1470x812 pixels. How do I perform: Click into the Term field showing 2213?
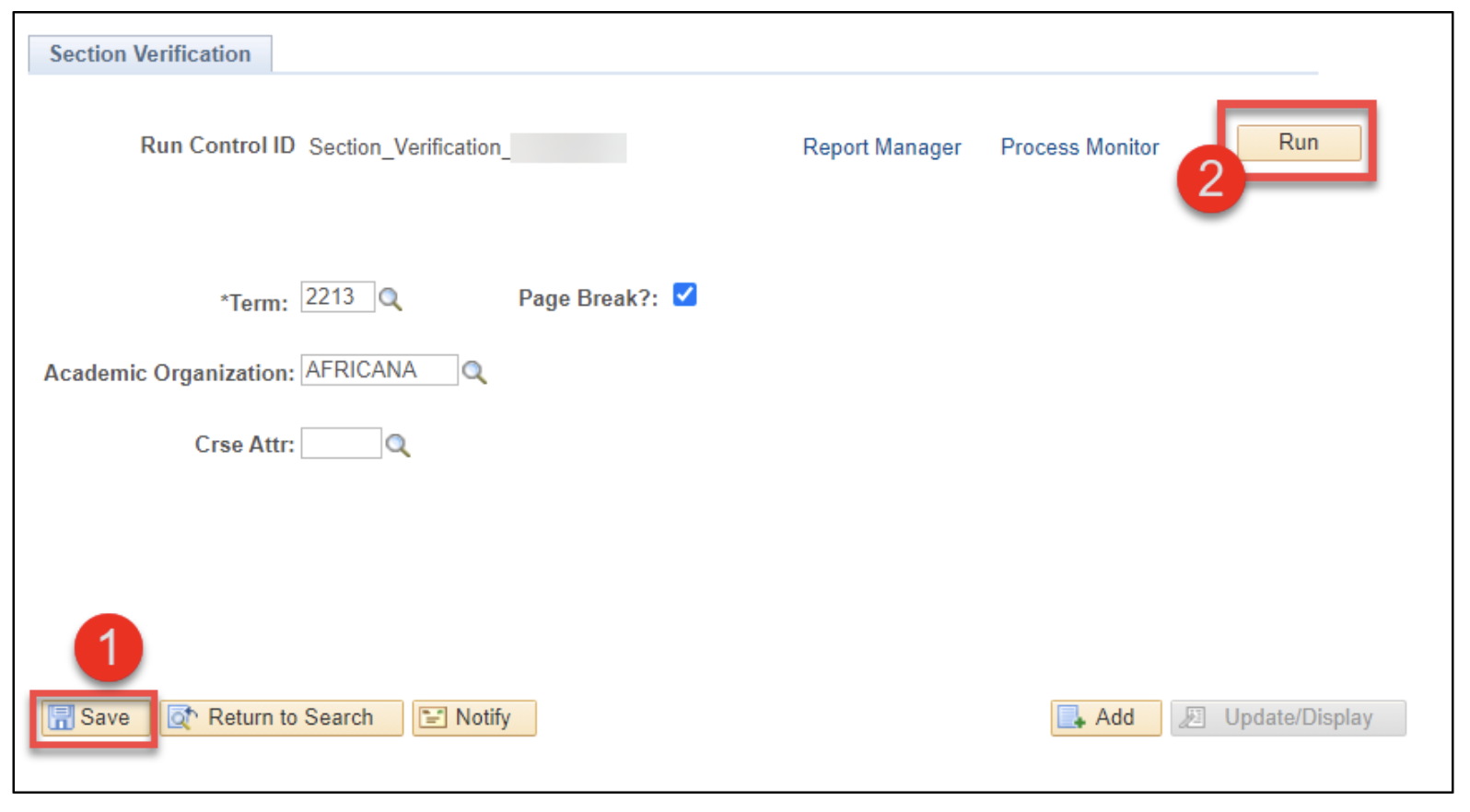[336, 297]
